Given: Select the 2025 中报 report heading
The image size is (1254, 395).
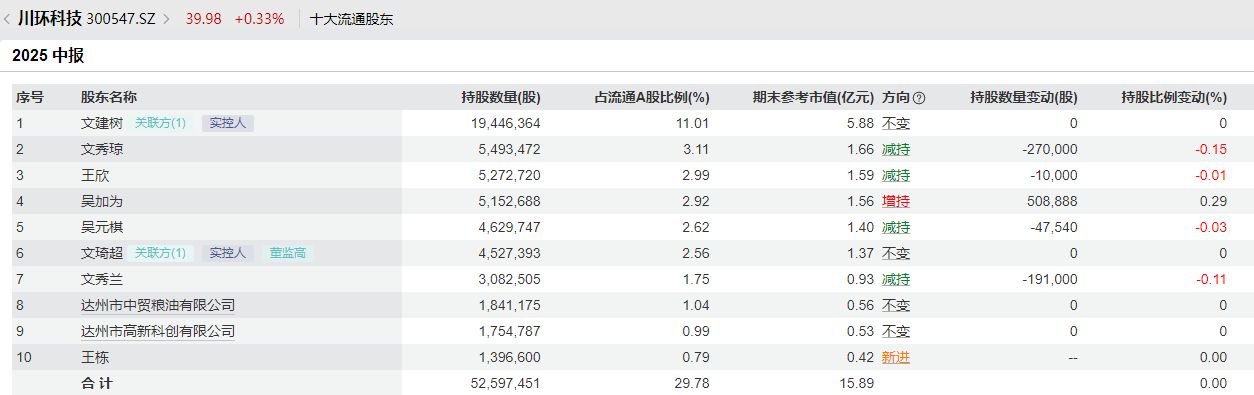Looking at the screenshot, I should (x=48, y=56).
